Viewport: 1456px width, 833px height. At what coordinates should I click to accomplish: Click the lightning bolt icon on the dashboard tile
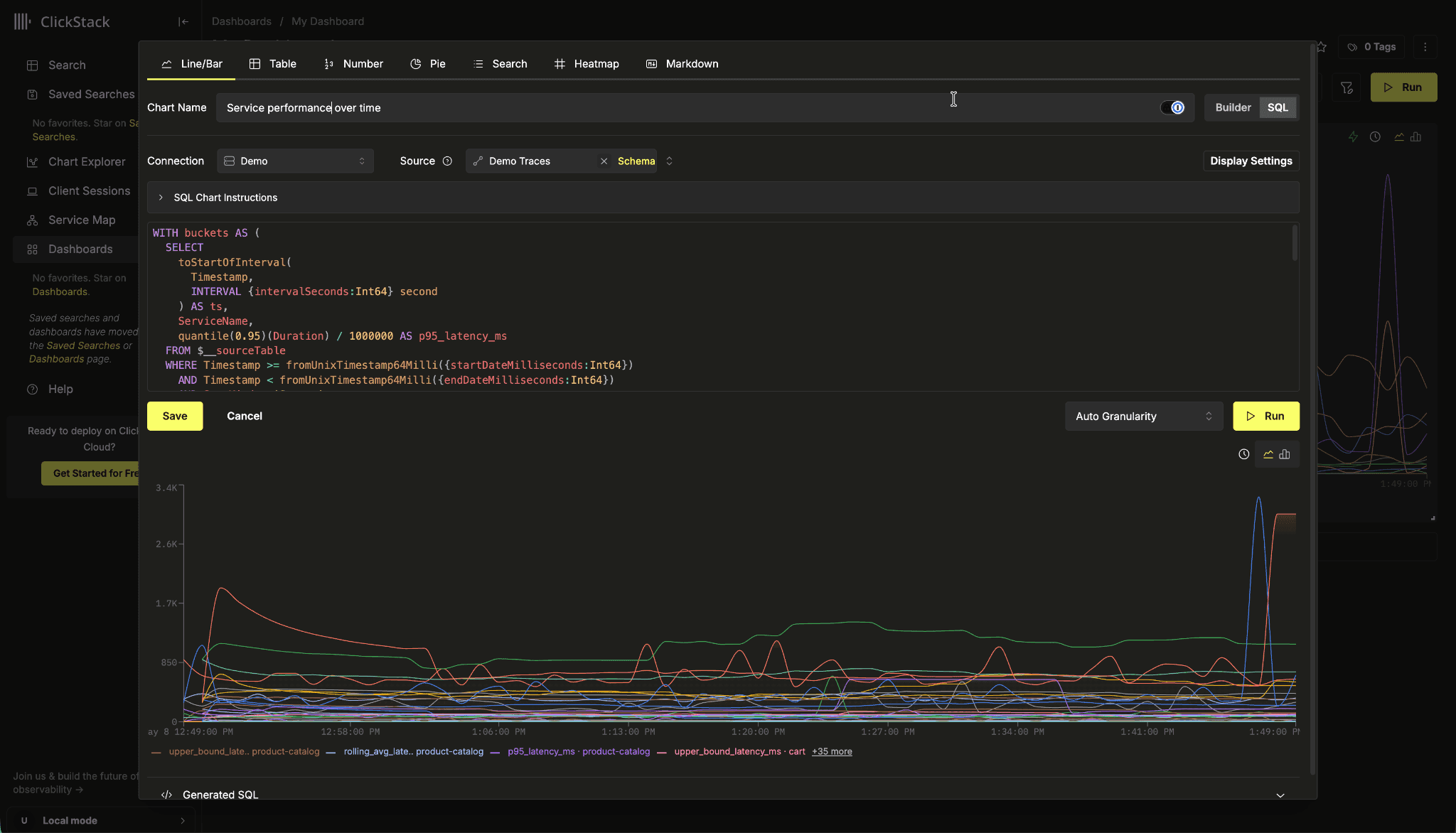point(1353,137)
